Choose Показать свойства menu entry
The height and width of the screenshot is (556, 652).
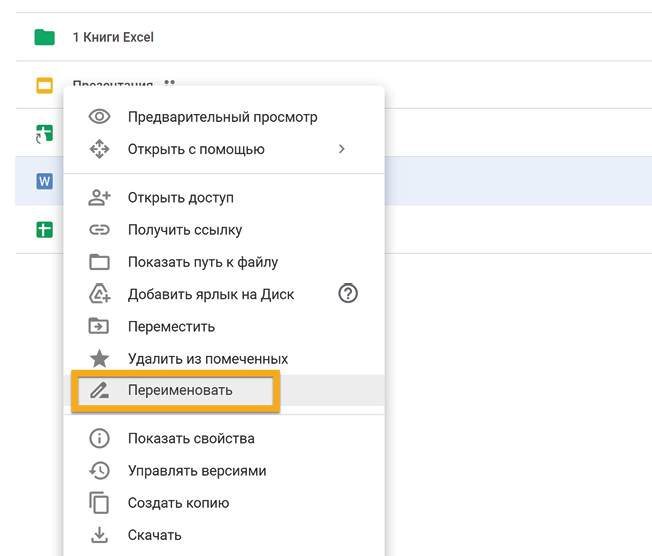(191, 438)
